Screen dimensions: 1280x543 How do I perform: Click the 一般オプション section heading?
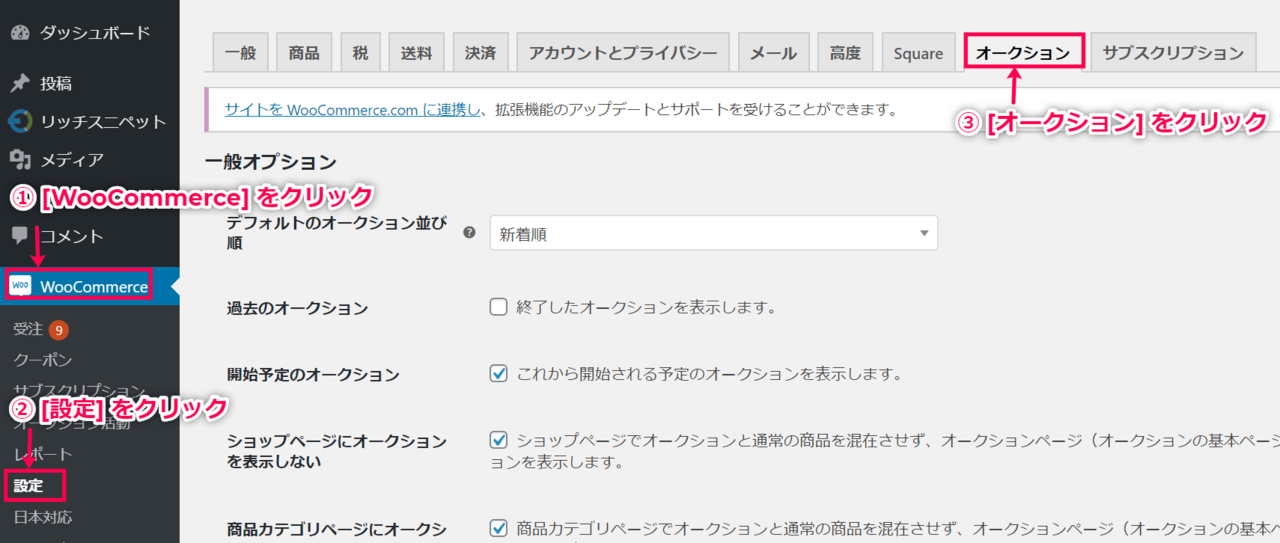pyautogui.click(x=270, y=161)
